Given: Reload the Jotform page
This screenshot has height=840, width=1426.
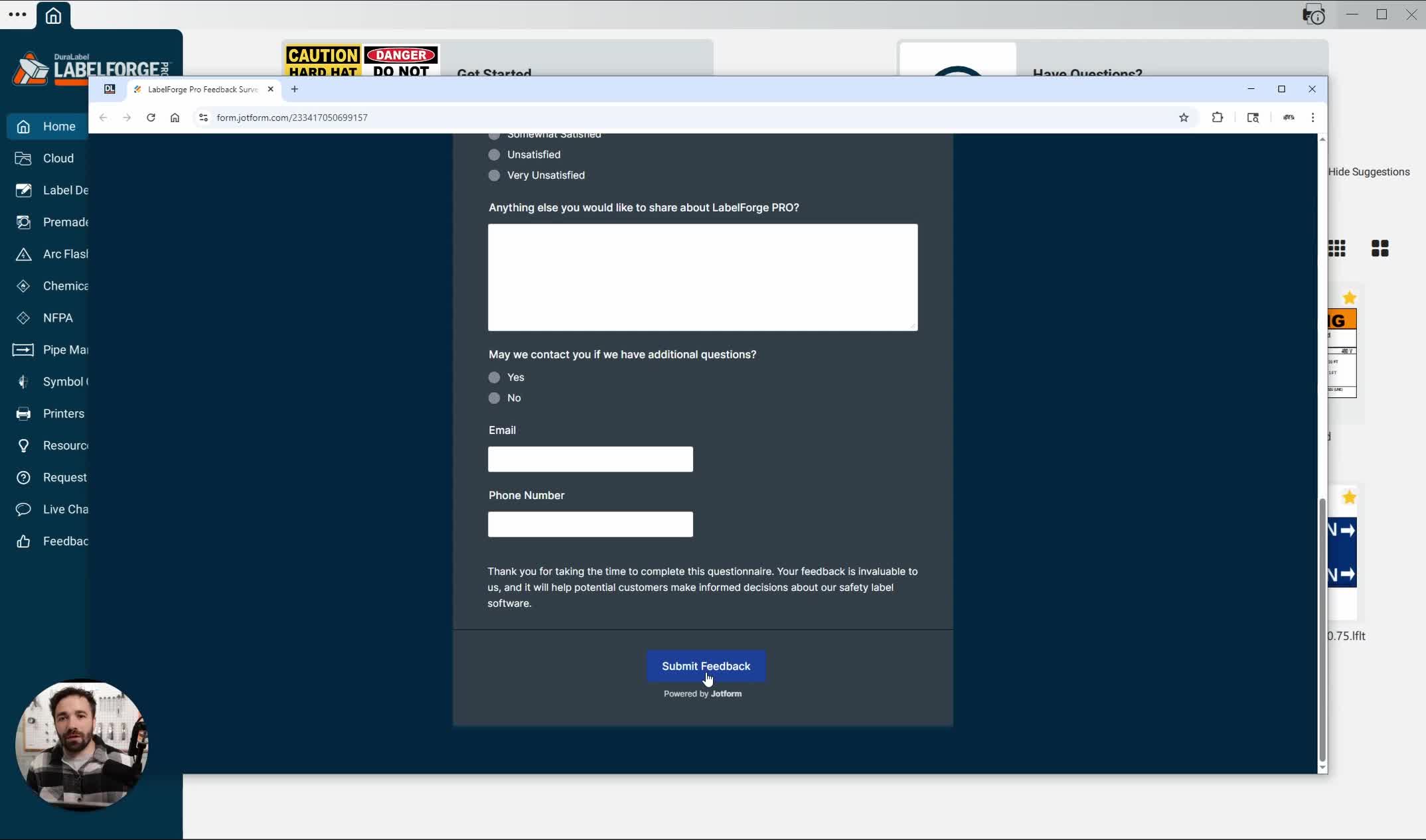Looking at the screenshot, I should point(151,117).
